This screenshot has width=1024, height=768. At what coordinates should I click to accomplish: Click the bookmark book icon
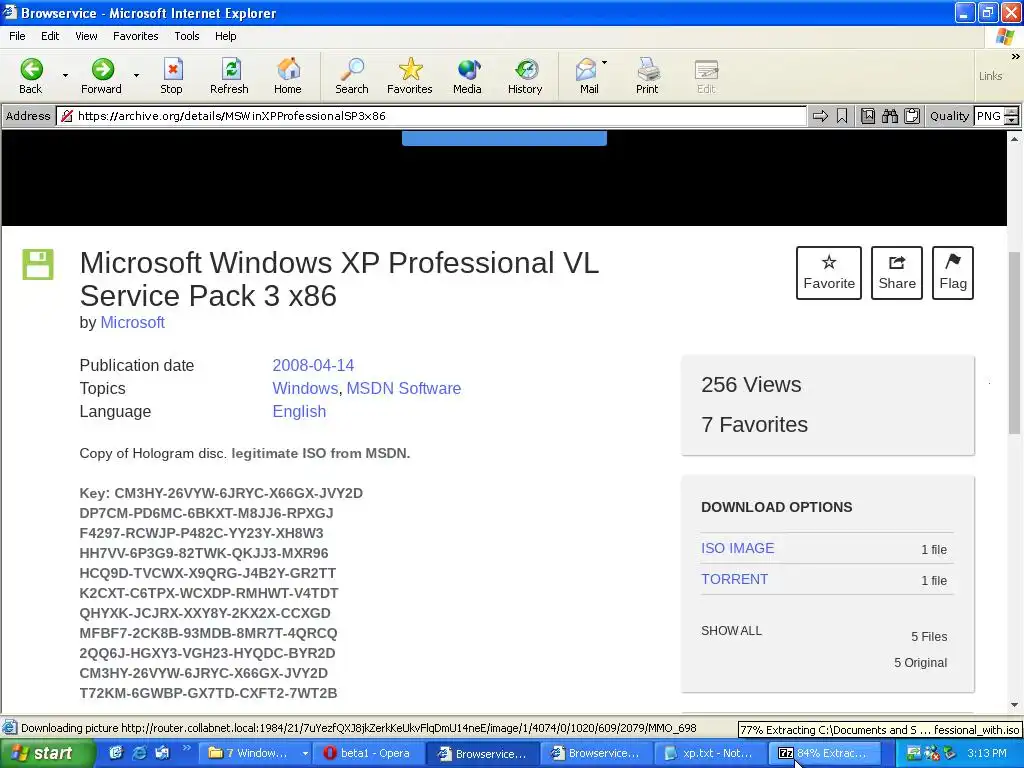[x=867, y=116]
